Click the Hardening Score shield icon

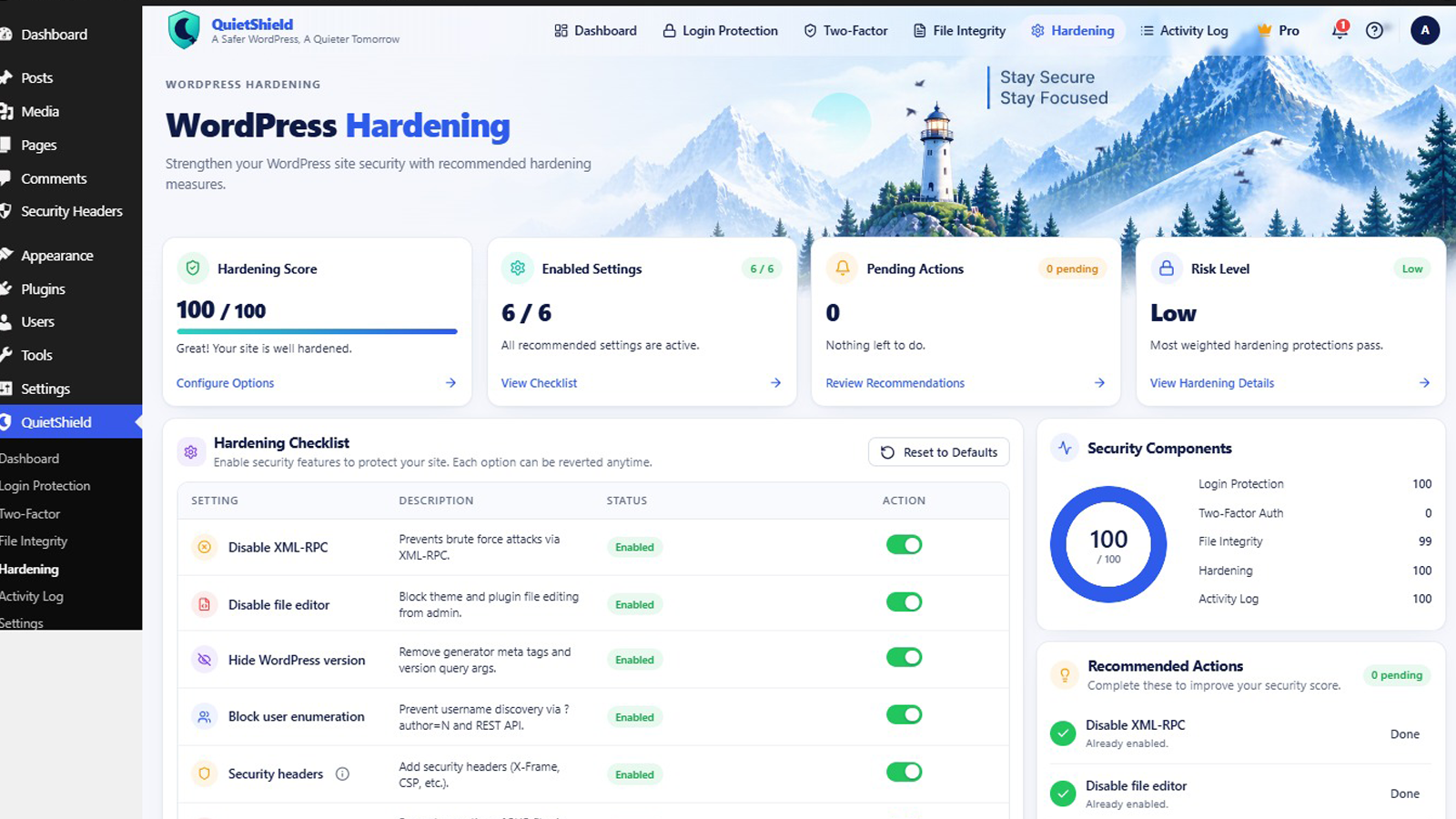[x=193, y=268]
